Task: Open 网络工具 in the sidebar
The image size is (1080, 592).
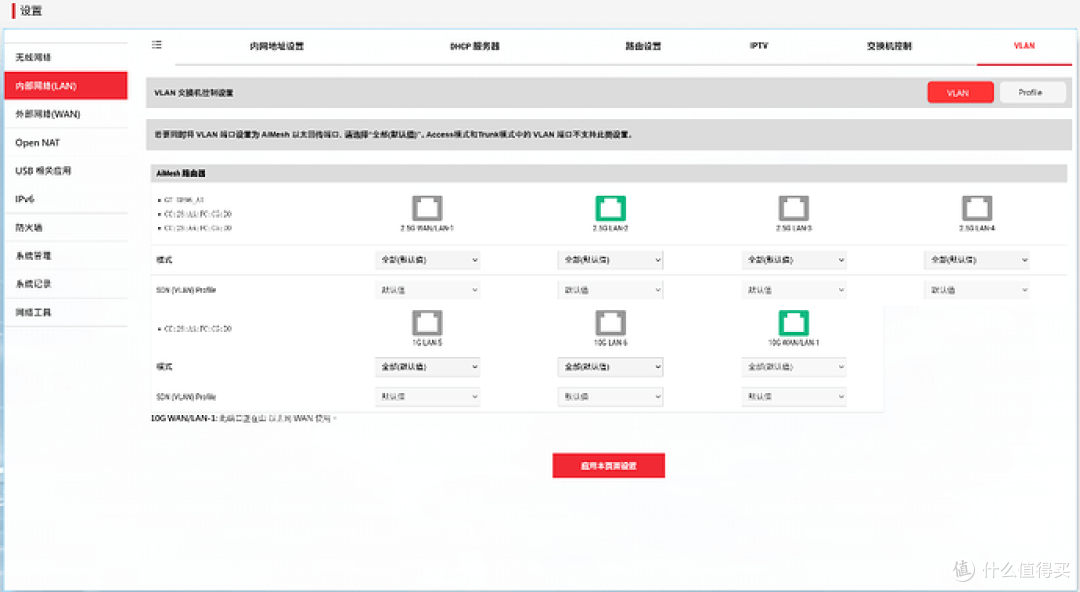Action: coord(66,312)
